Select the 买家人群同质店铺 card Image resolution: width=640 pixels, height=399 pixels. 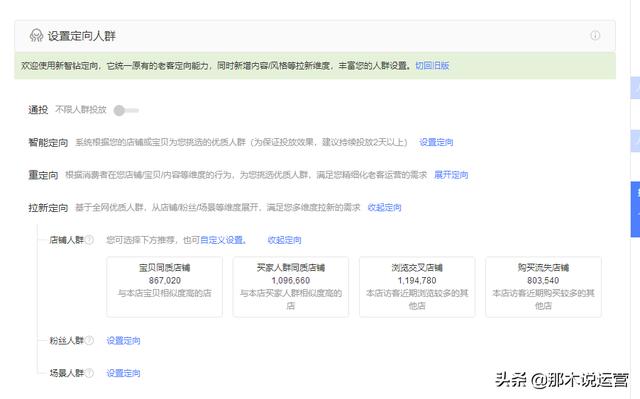point(291,287)
